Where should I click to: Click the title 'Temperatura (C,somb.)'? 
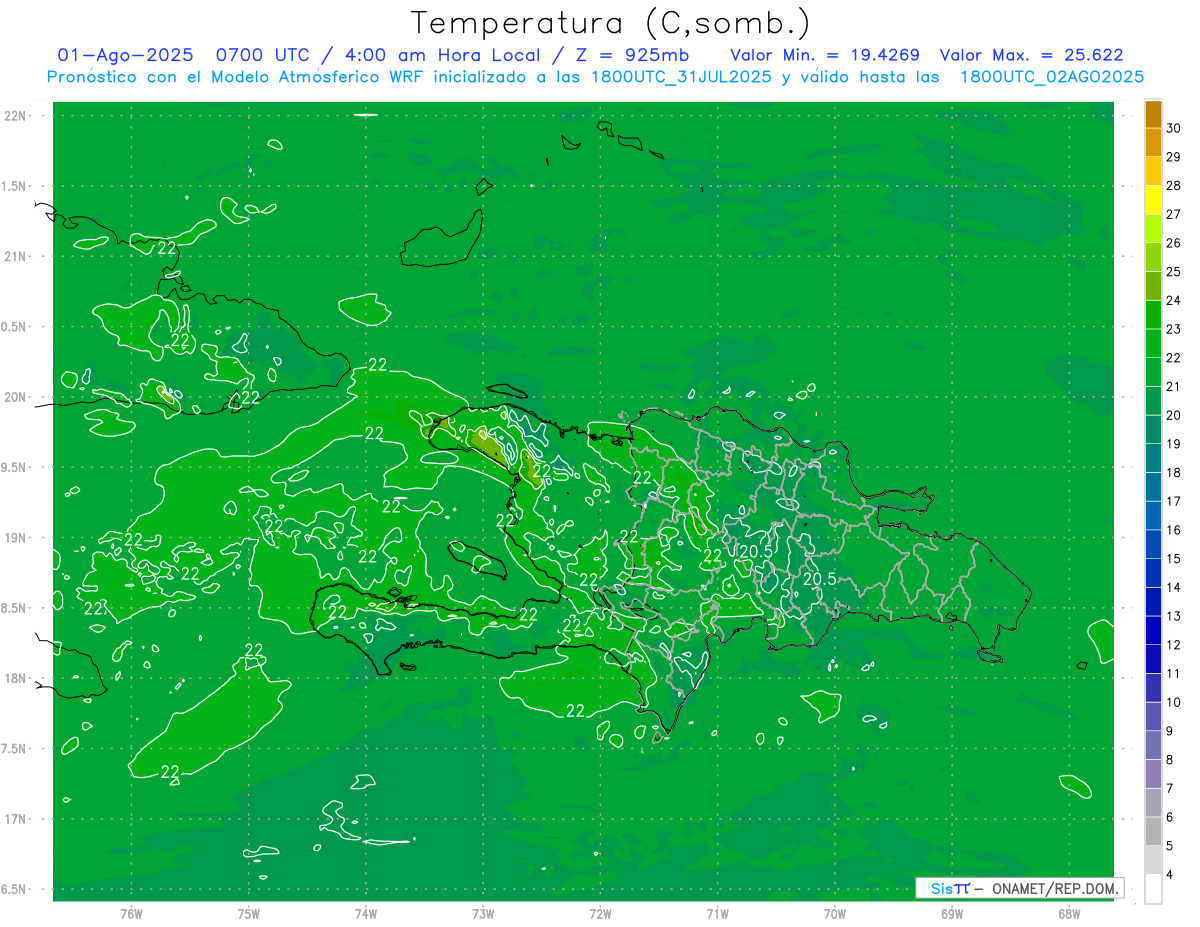coord(611,24)
